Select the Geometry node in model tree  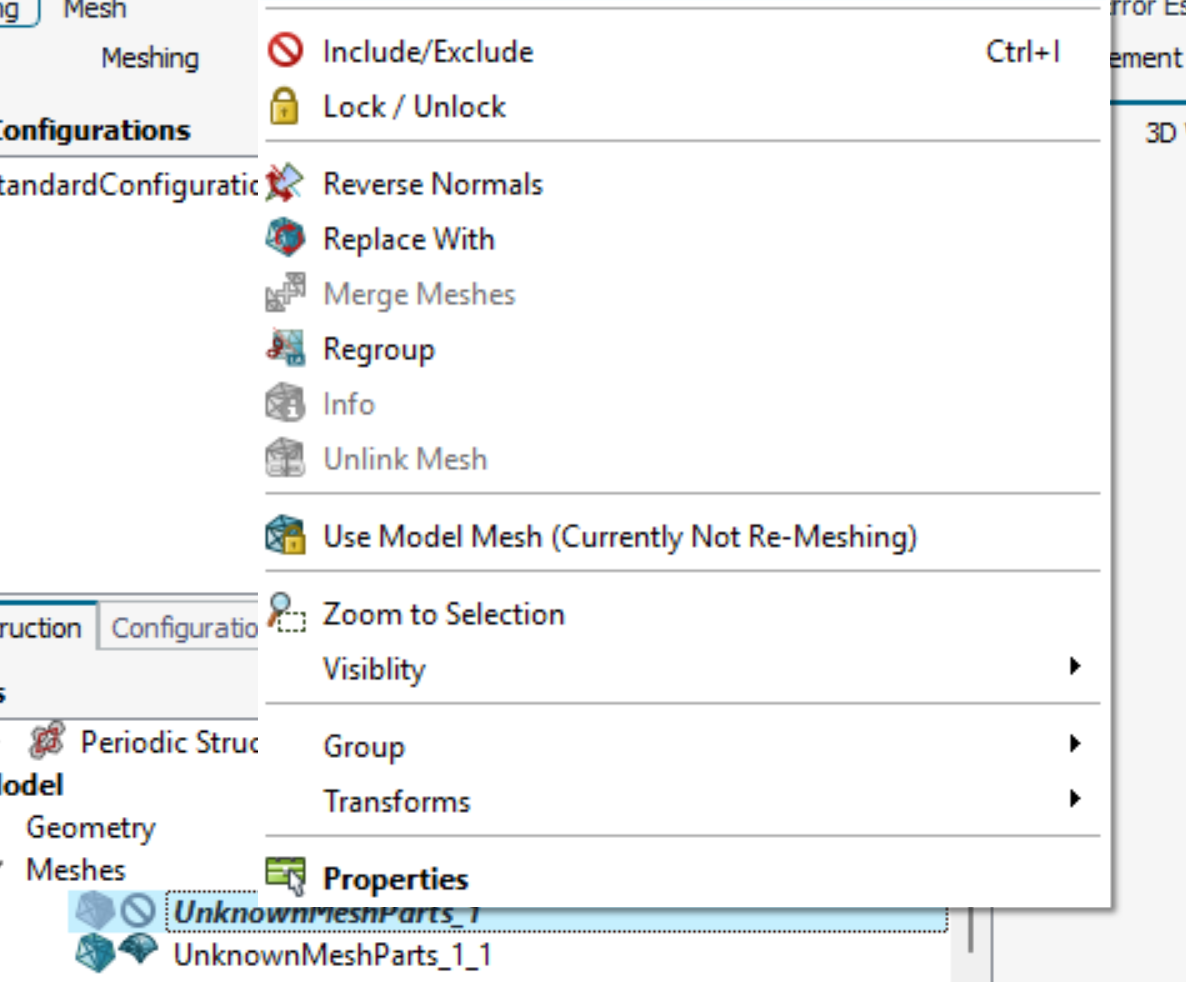click(x=90, y=828)
